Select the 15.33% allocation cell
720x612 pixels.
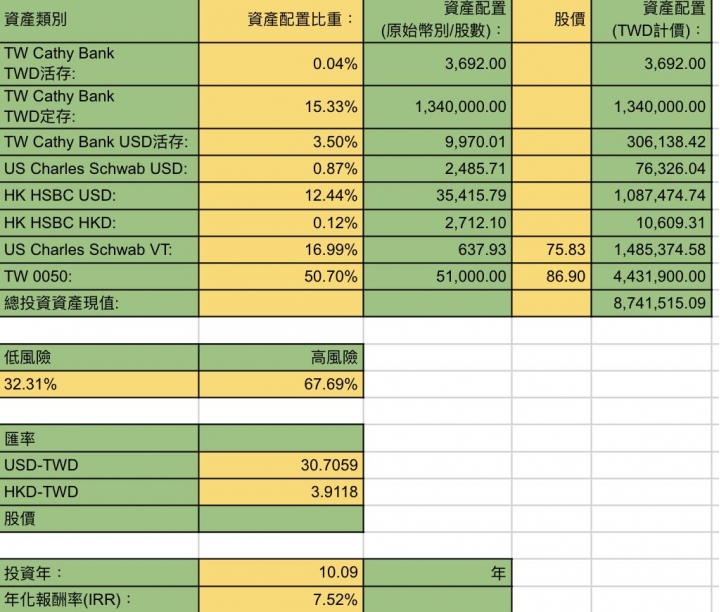(281, 107)
